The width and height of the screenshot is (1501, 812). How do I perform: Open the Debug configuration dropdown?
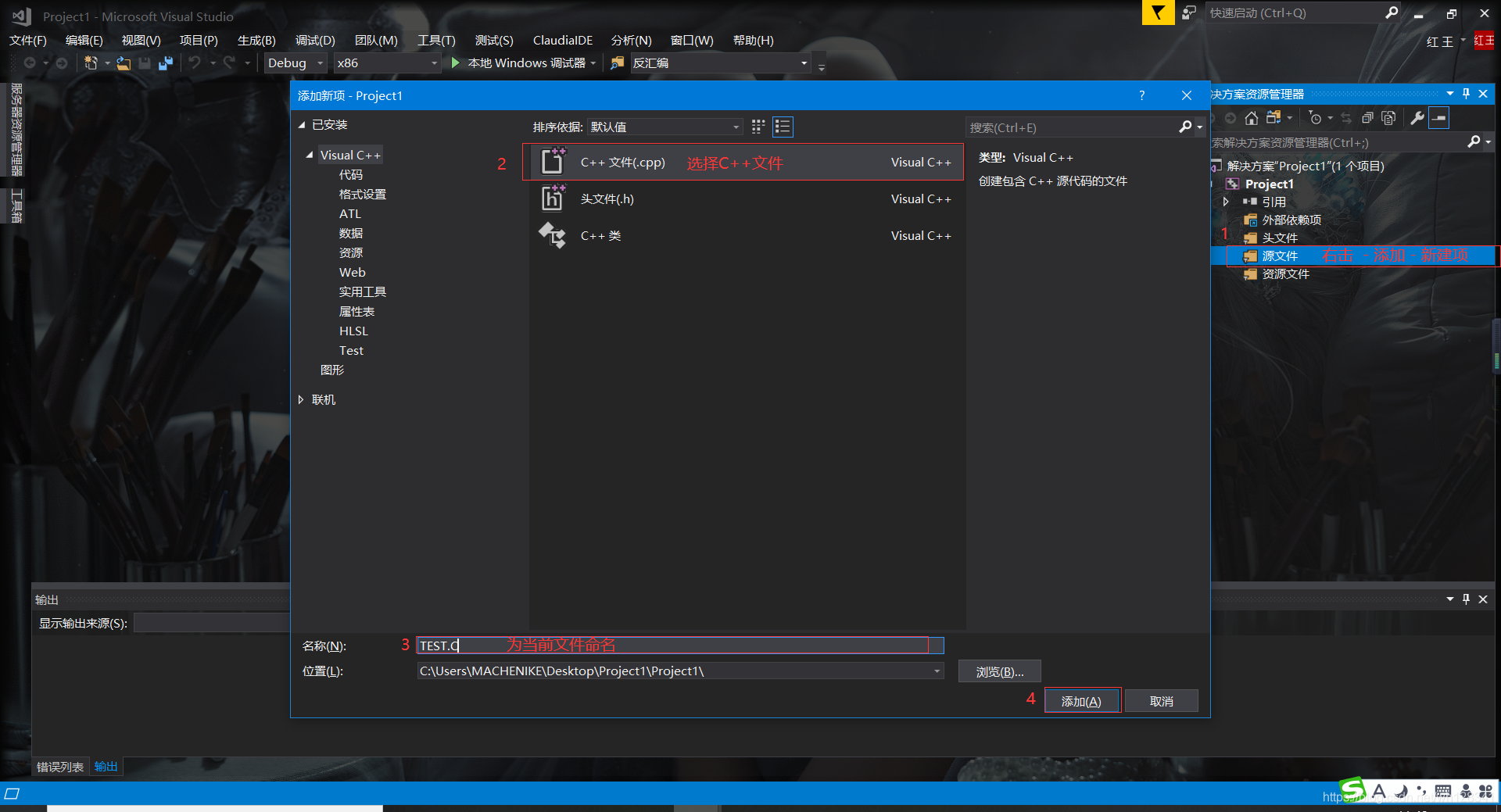coord(294,63)
